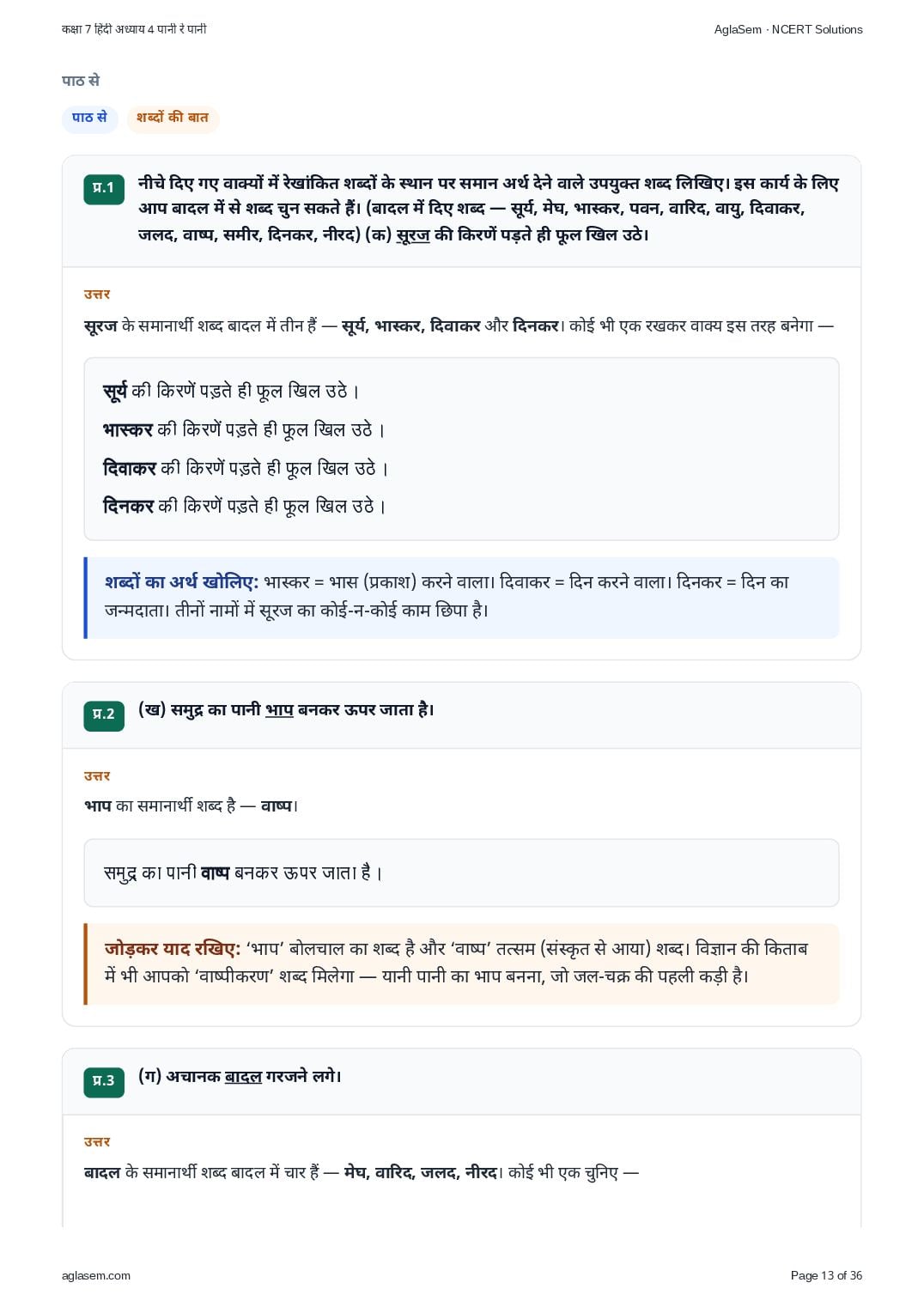Click the 'Page 13 of 36' page indicator

point(826,1275)
